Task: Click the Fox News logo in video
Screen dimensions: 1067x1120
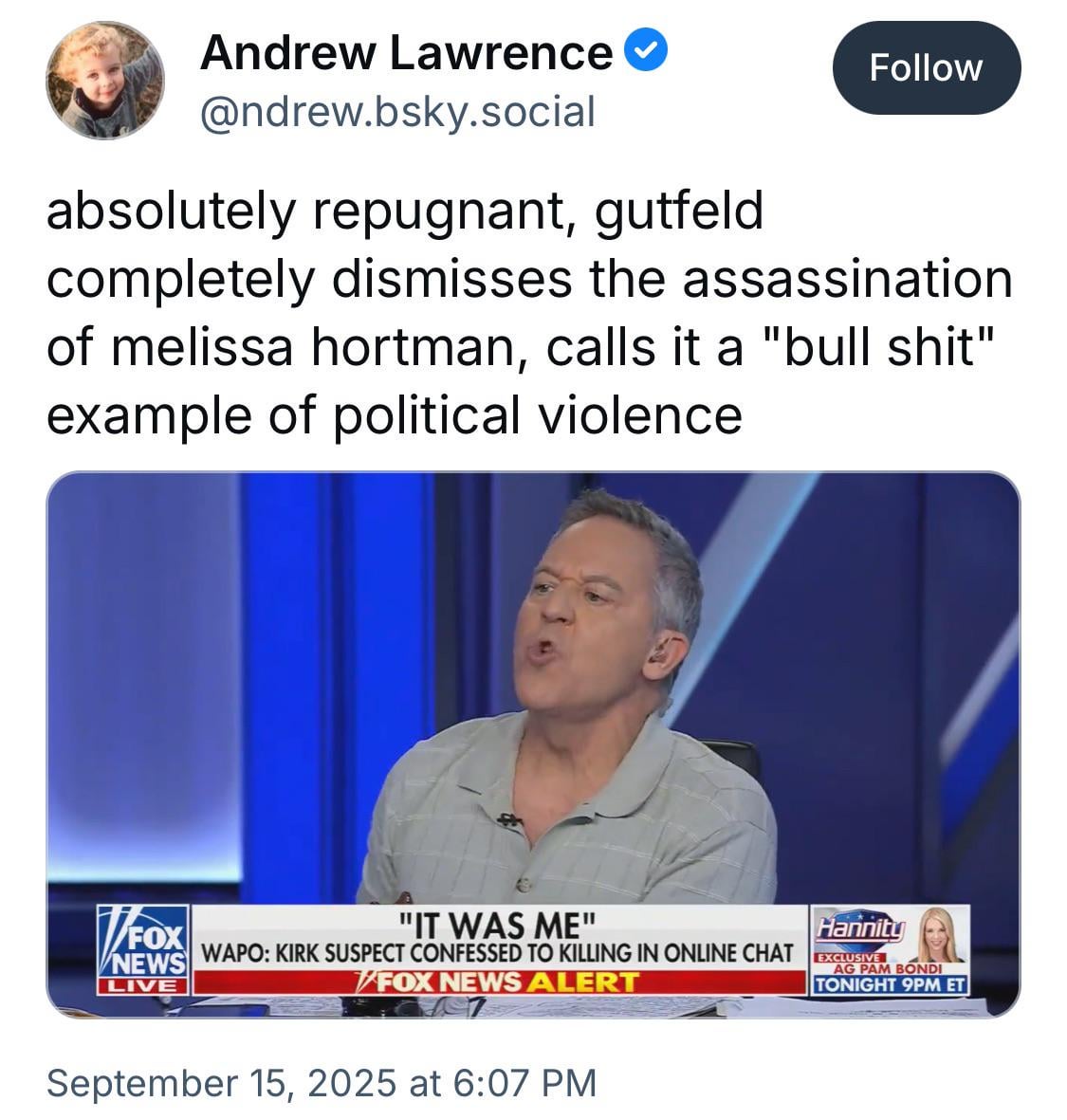Action: [143, 942]
